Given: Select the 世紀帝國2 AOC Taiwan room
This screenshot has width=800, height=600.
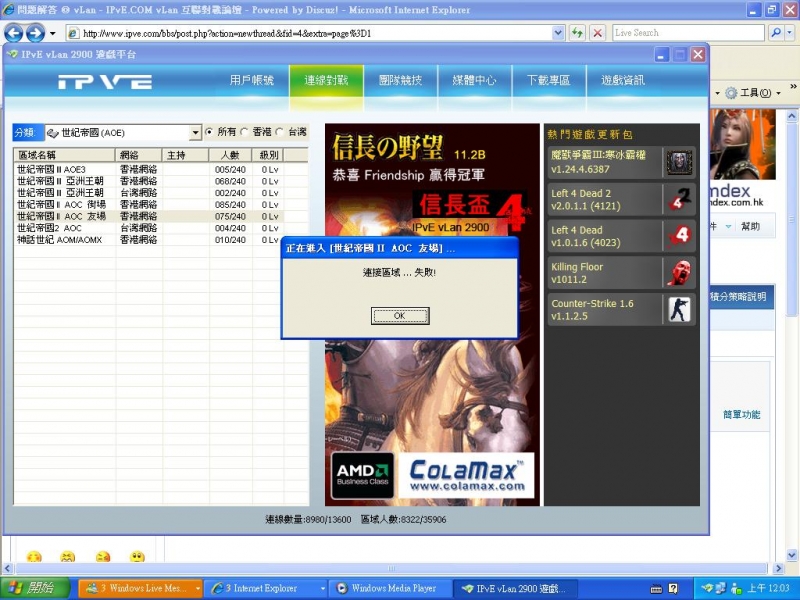Looking at the screenshot, I should tap(148, 228).
